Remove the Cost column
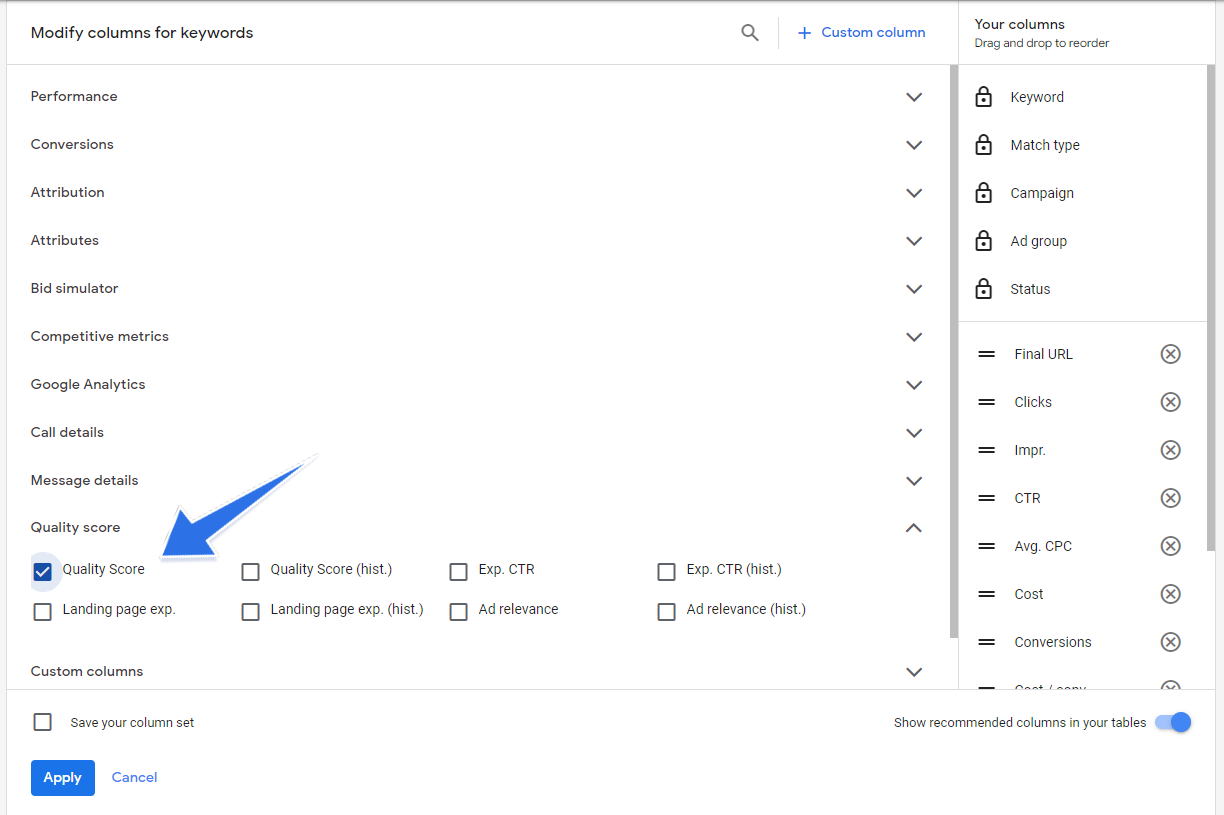The image size is (1224, 815). (1170, 594)
